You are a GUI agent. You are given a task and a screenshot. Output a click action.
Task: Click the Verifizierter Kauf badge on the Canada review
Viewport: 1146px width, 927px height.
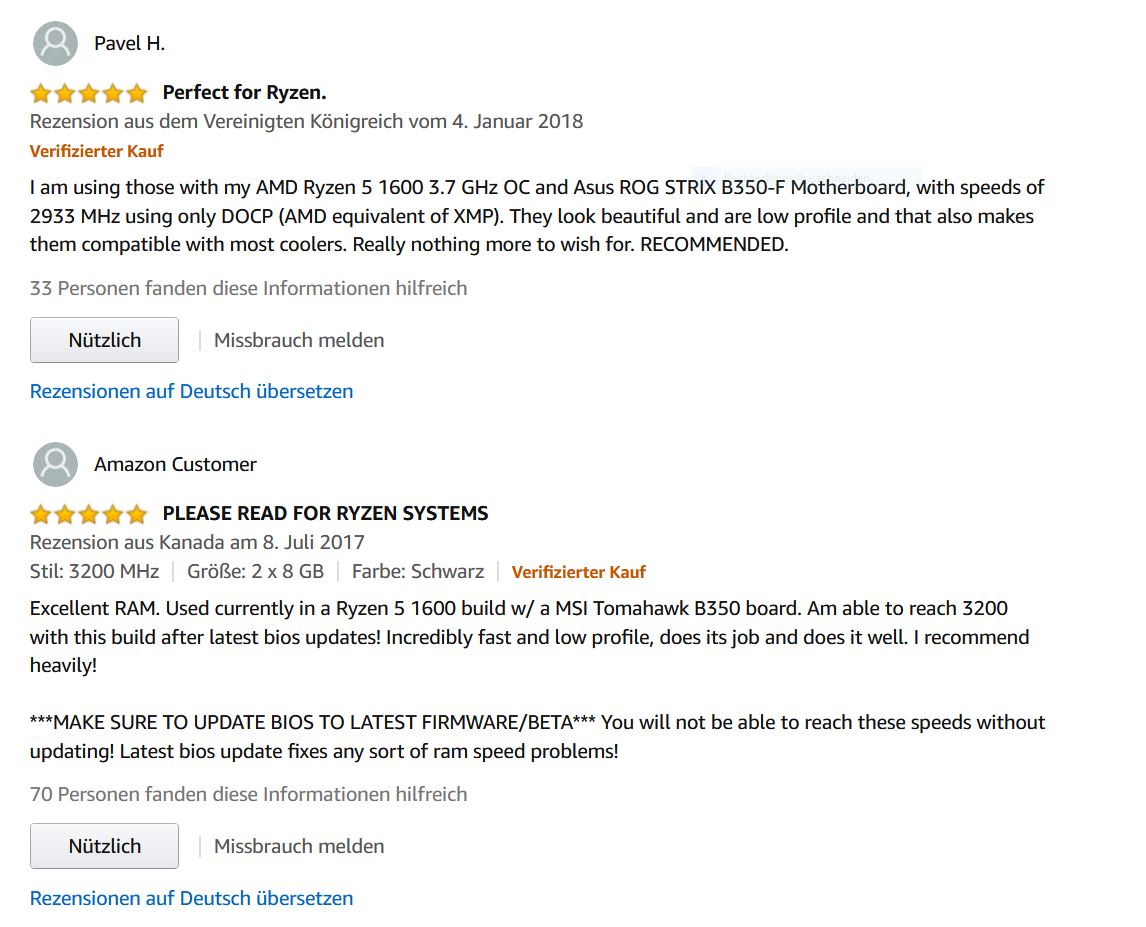(580, 571)
